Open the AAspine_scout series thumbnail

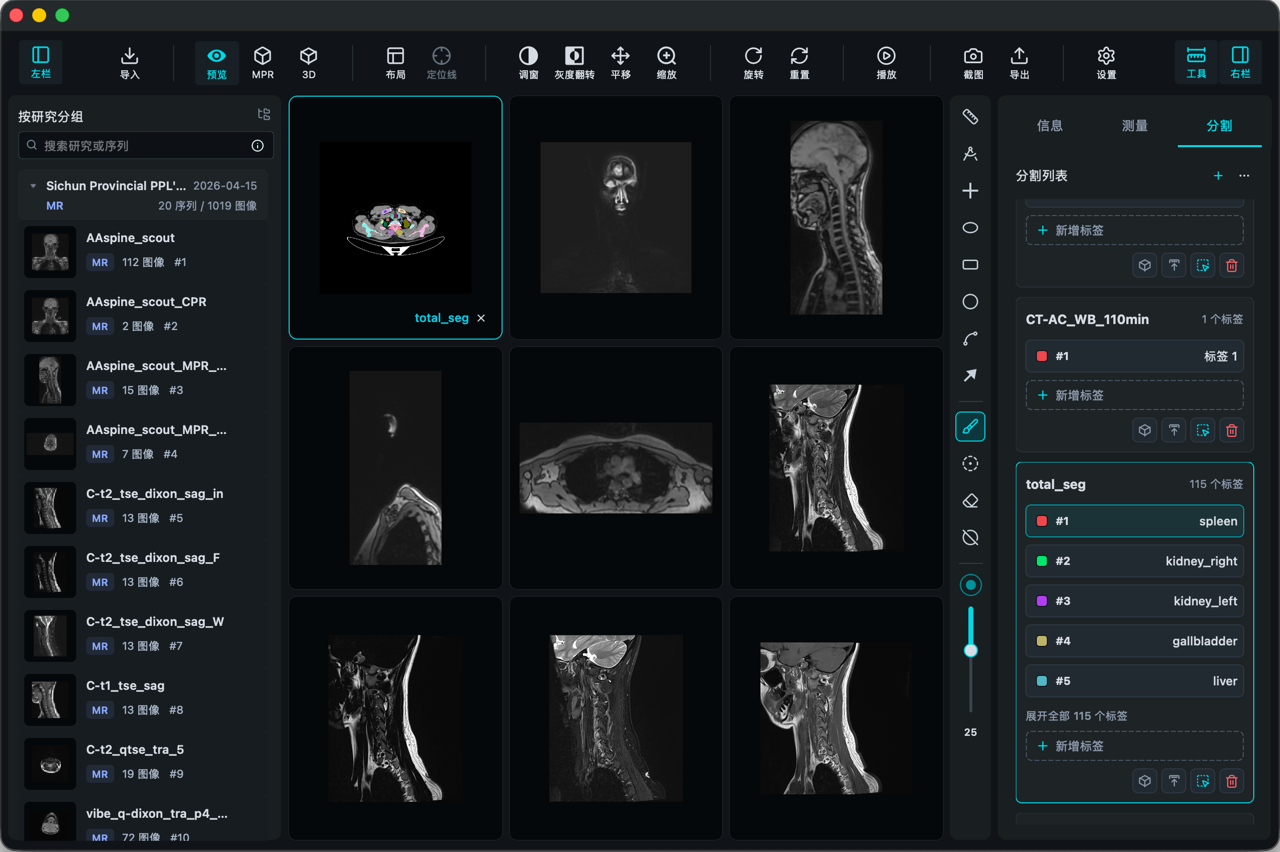tap(50, 252)
